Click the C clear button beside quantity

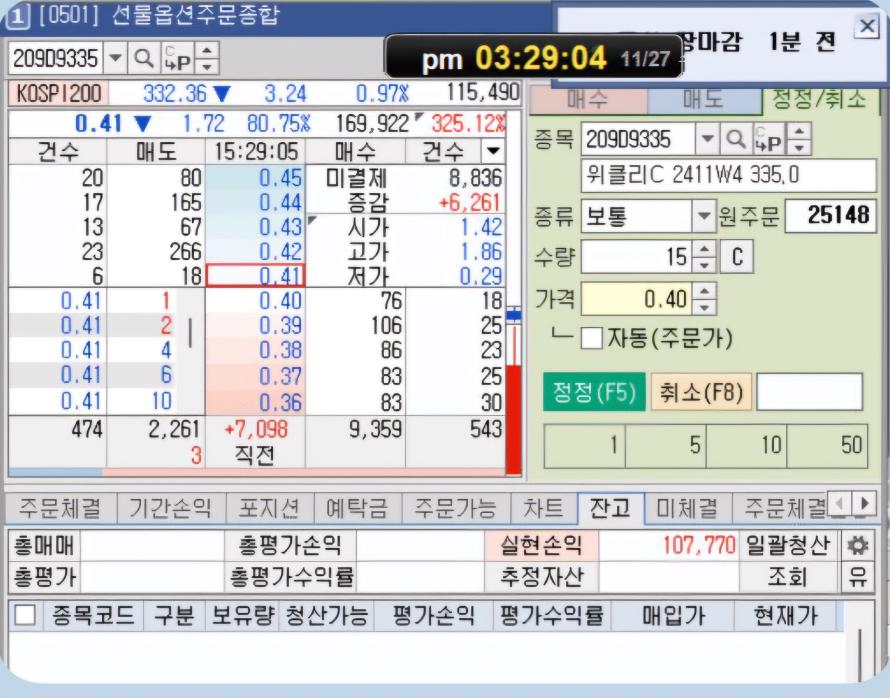737,257
